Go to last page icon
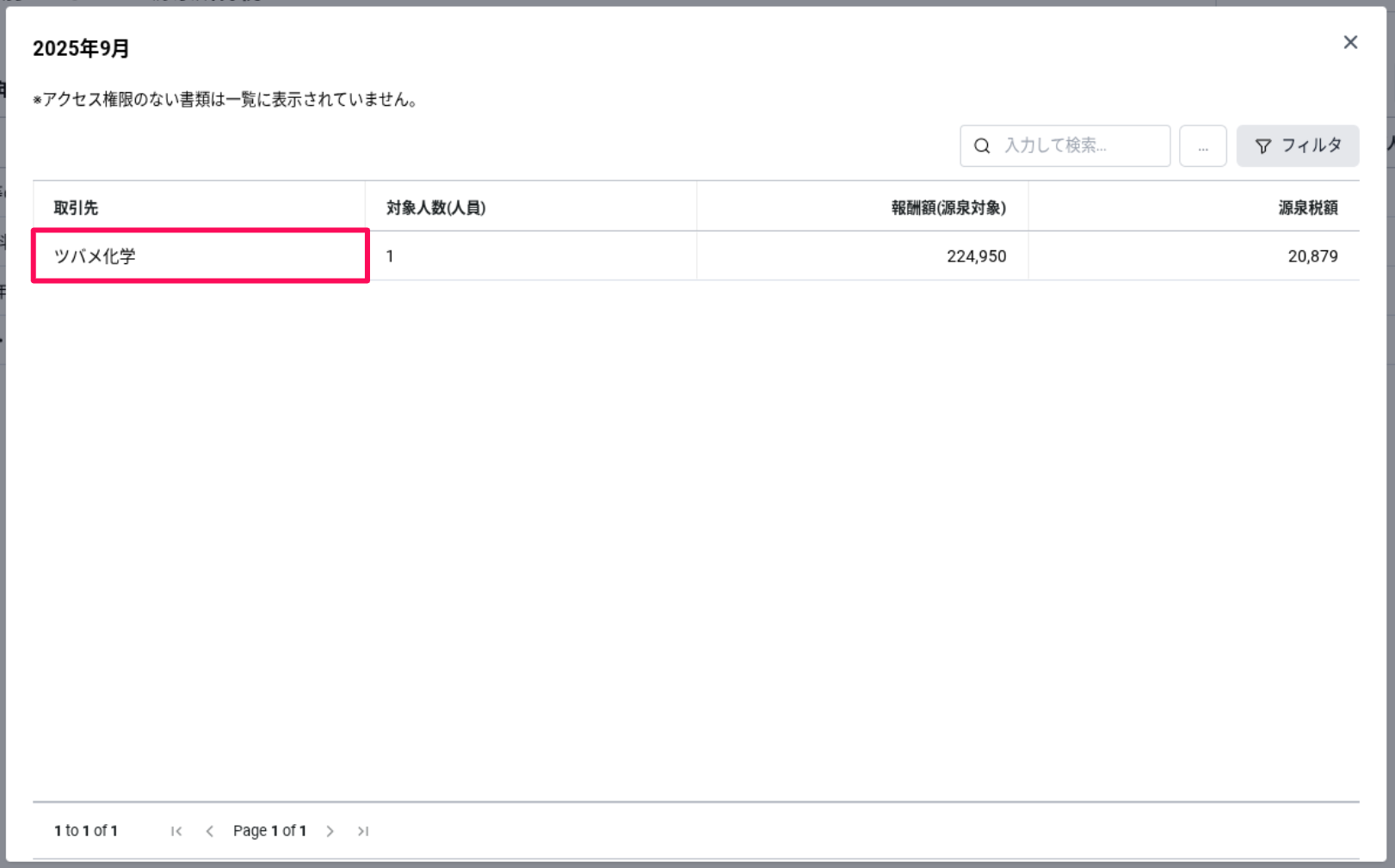Screen dimensions: 1395x868 pos(363,831)
